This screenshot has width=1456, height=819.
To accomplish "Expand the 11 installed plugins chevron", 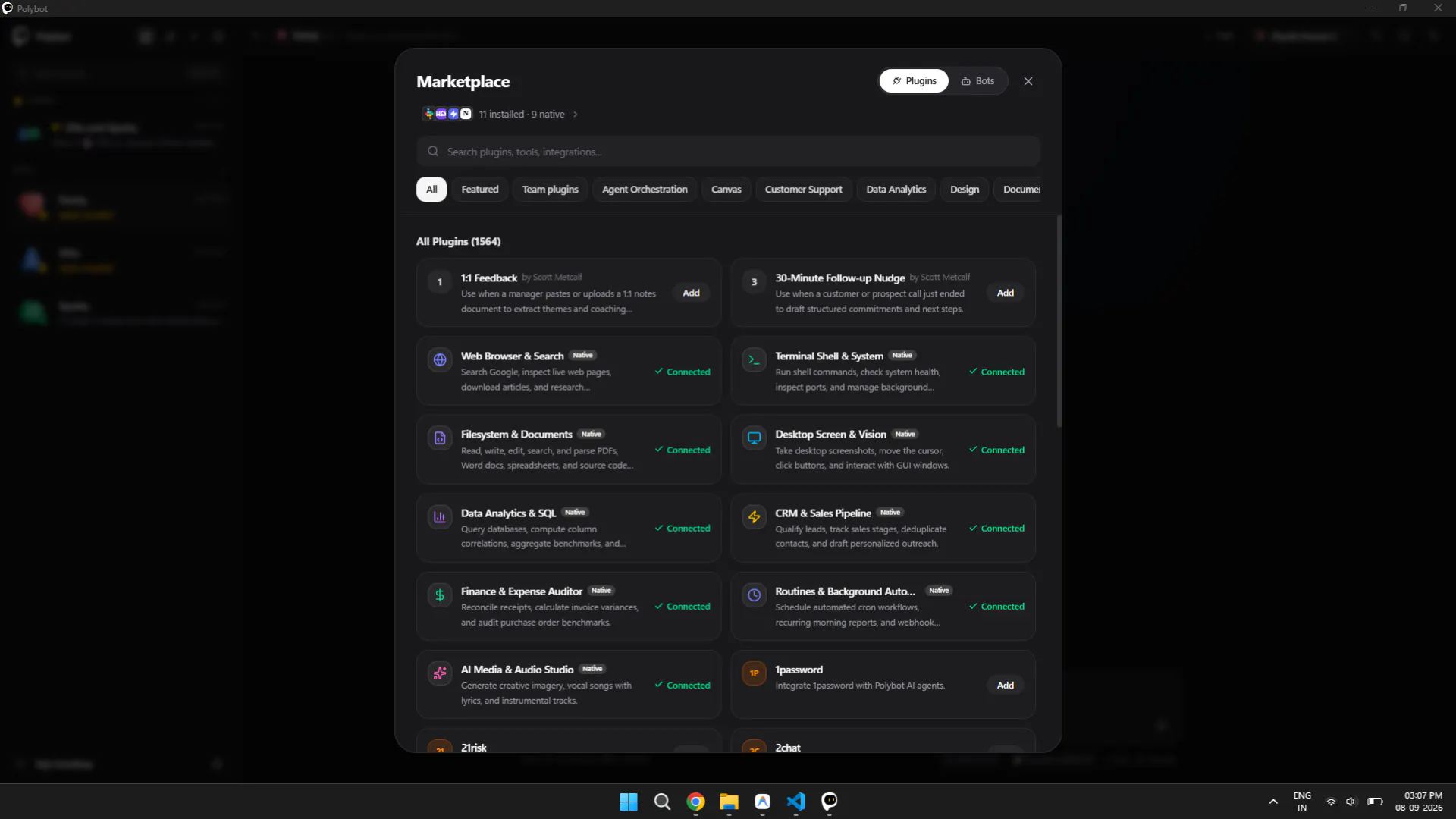I will (576, 115).
